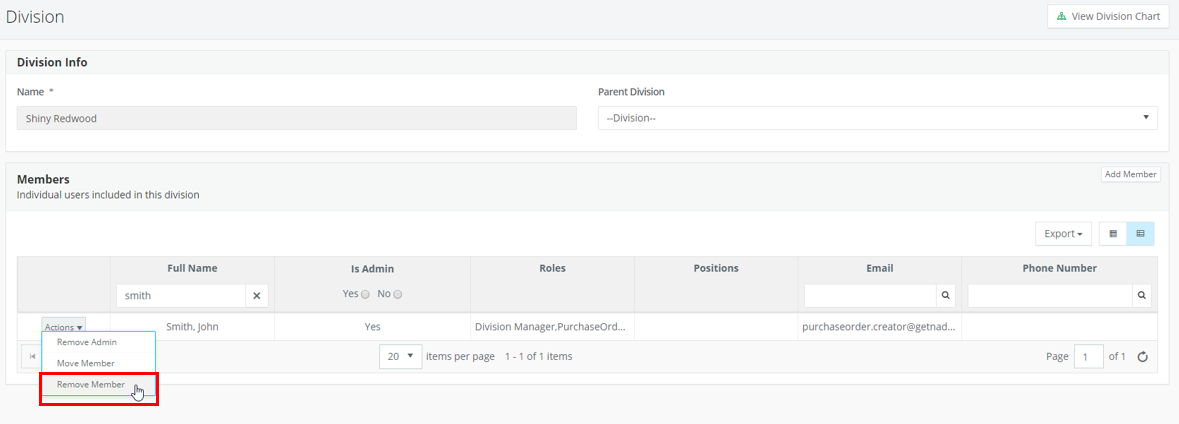Select No for Is Admin filter

(398, 295)
